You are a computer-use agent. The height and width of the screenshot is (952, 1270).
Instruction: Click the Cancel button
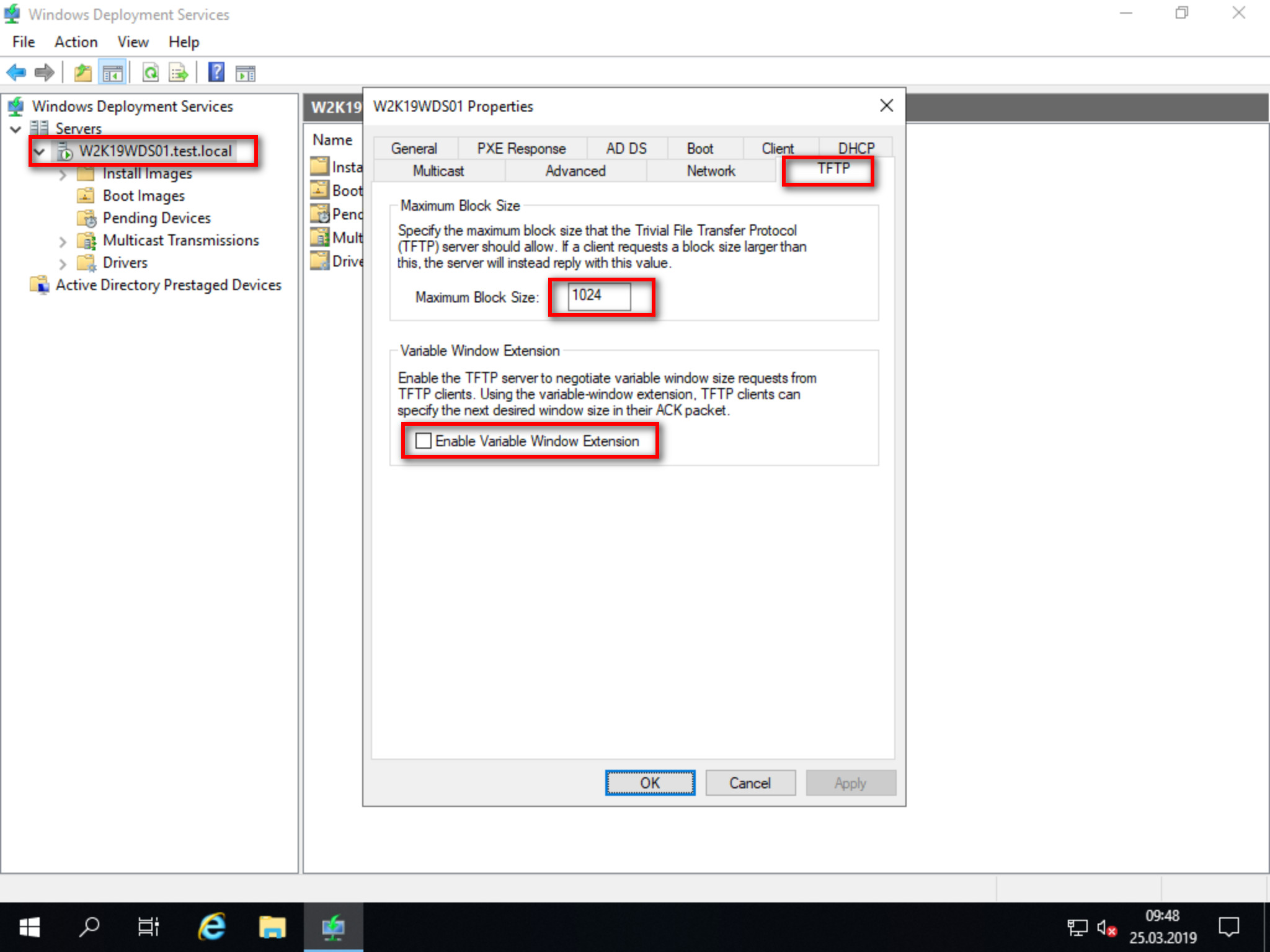pos(750,783)
